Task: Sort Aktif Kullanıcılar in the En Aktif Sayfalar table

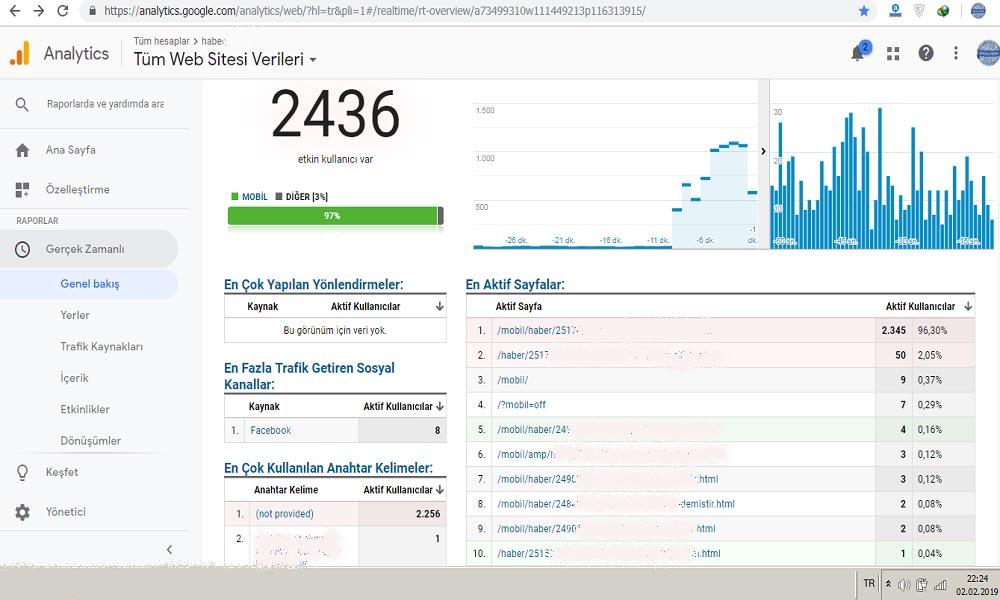Action: tap(968, 307)
